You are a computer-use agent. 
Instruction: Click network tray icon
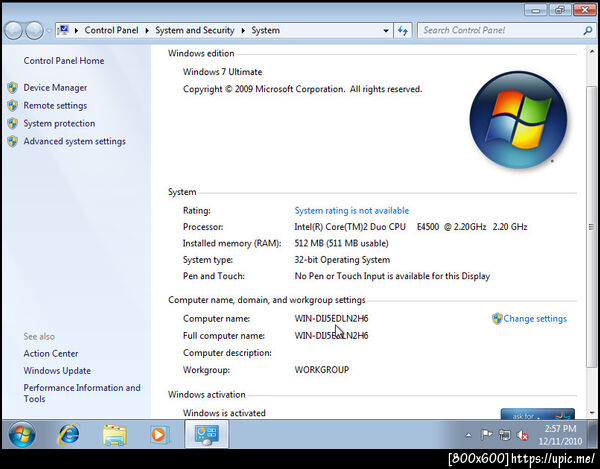505,435
